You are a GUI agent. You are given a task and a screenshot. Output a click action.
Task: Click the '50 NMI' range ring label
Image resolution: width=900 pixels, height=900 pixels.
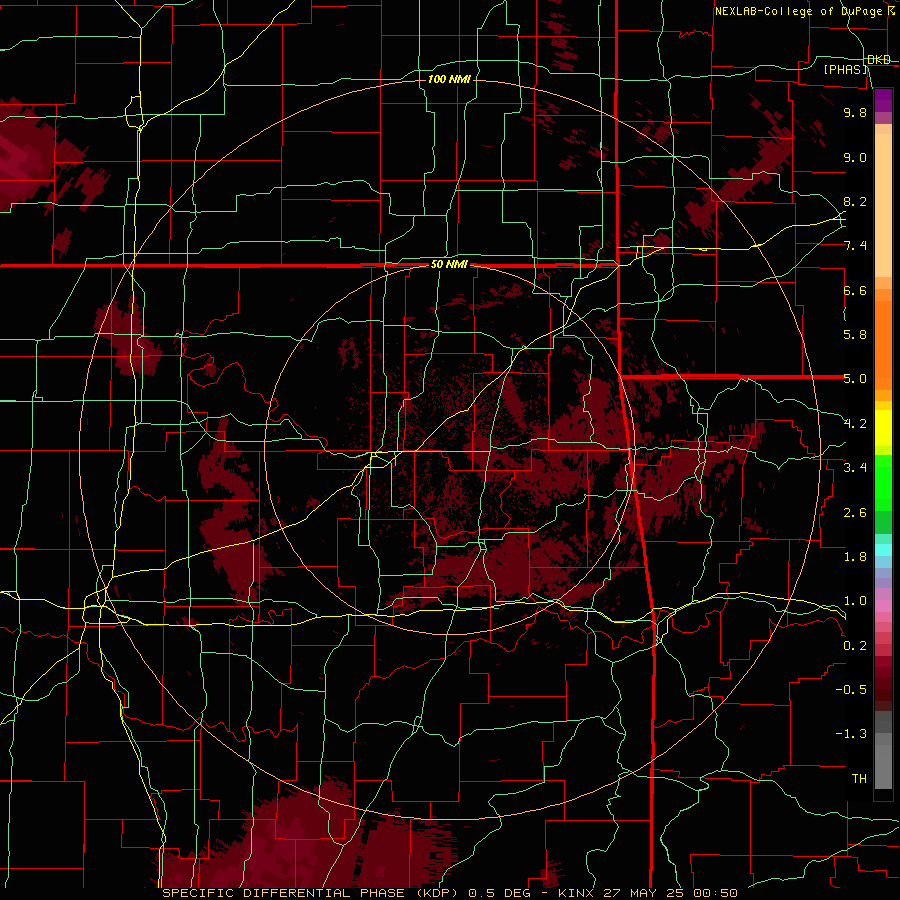point(449,265)
